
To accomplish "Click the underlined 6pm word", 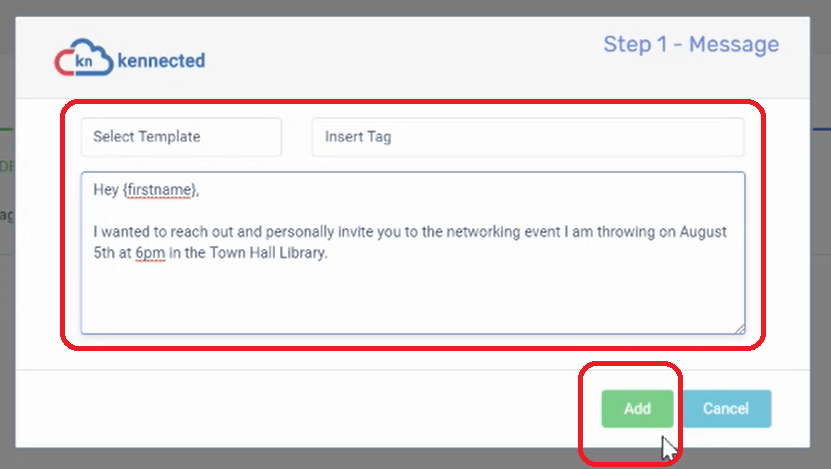I will click(x=150, y=253).
